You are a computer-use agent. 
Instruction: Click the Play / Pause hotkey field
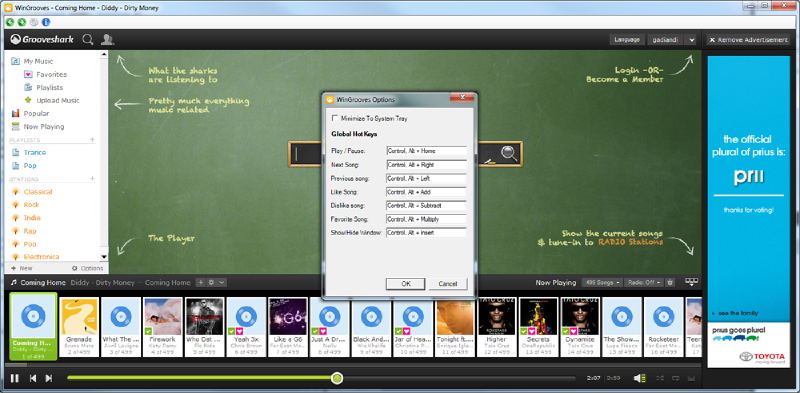[x=427, y=151]
